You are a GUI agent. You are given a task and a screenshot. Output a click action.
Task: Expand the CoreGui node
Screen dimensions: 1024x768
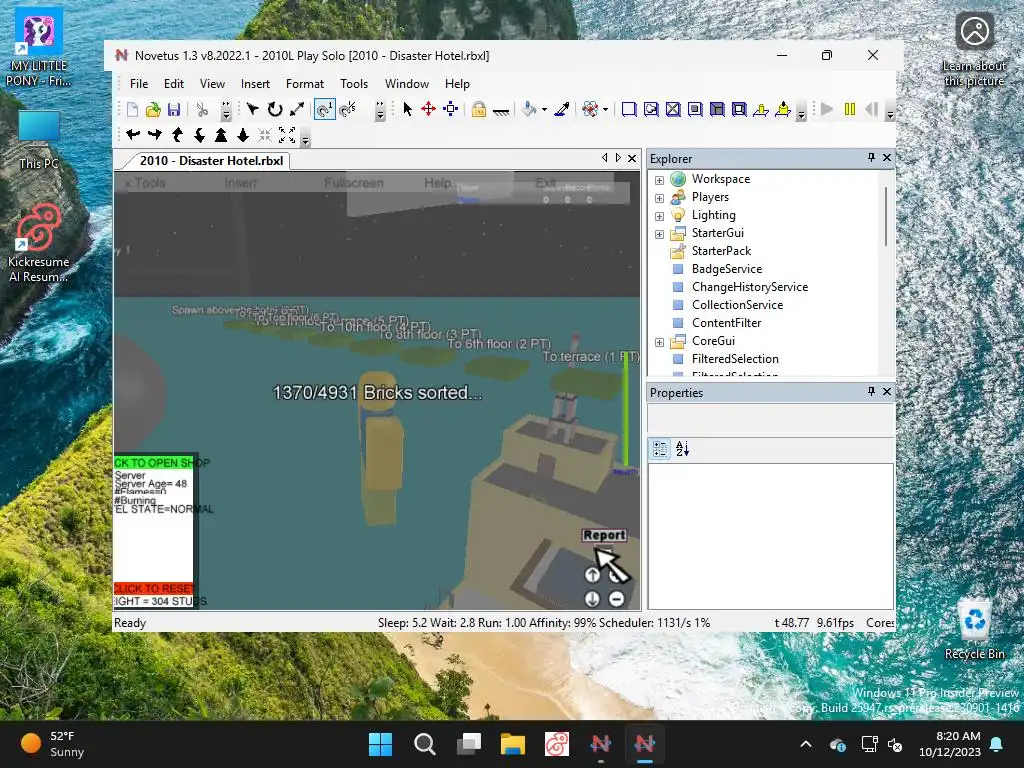(x=659, y=342)
